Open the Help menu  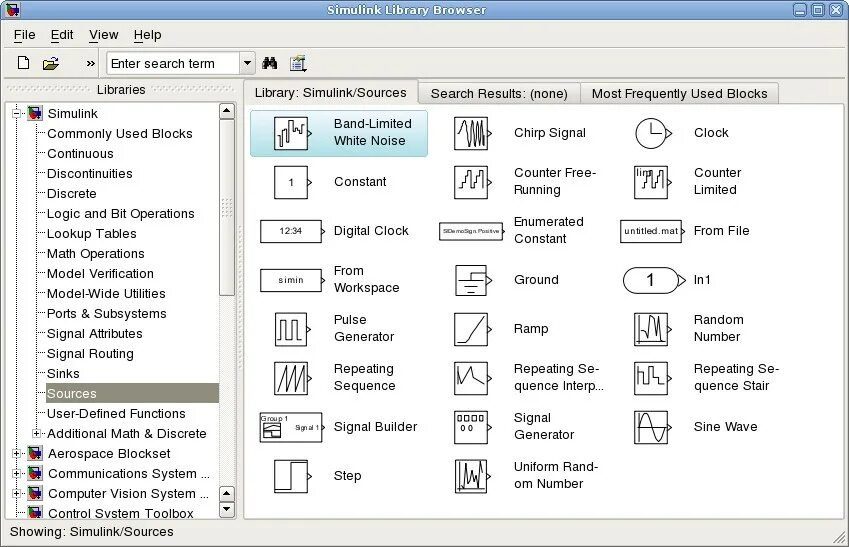pyautogui.click(x=147, y=35)
